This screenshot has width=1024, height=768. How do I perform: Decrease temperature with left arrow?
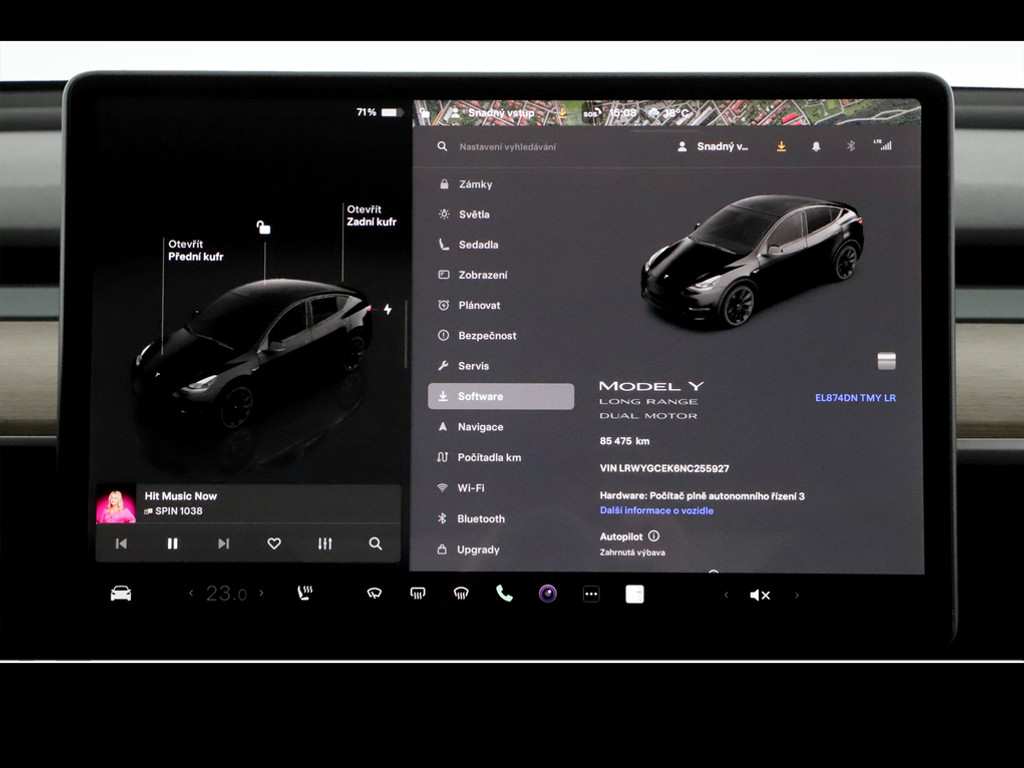pos(191,593)
